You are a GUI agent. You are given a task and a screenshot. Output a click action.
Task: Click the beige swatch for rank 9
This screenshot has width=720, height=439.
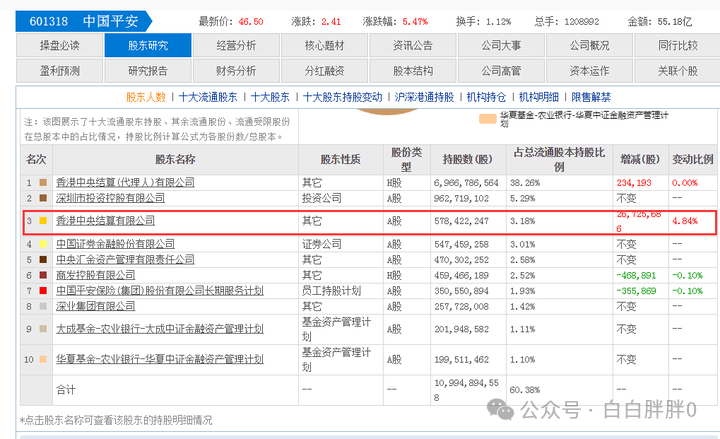tap(43, 329)
